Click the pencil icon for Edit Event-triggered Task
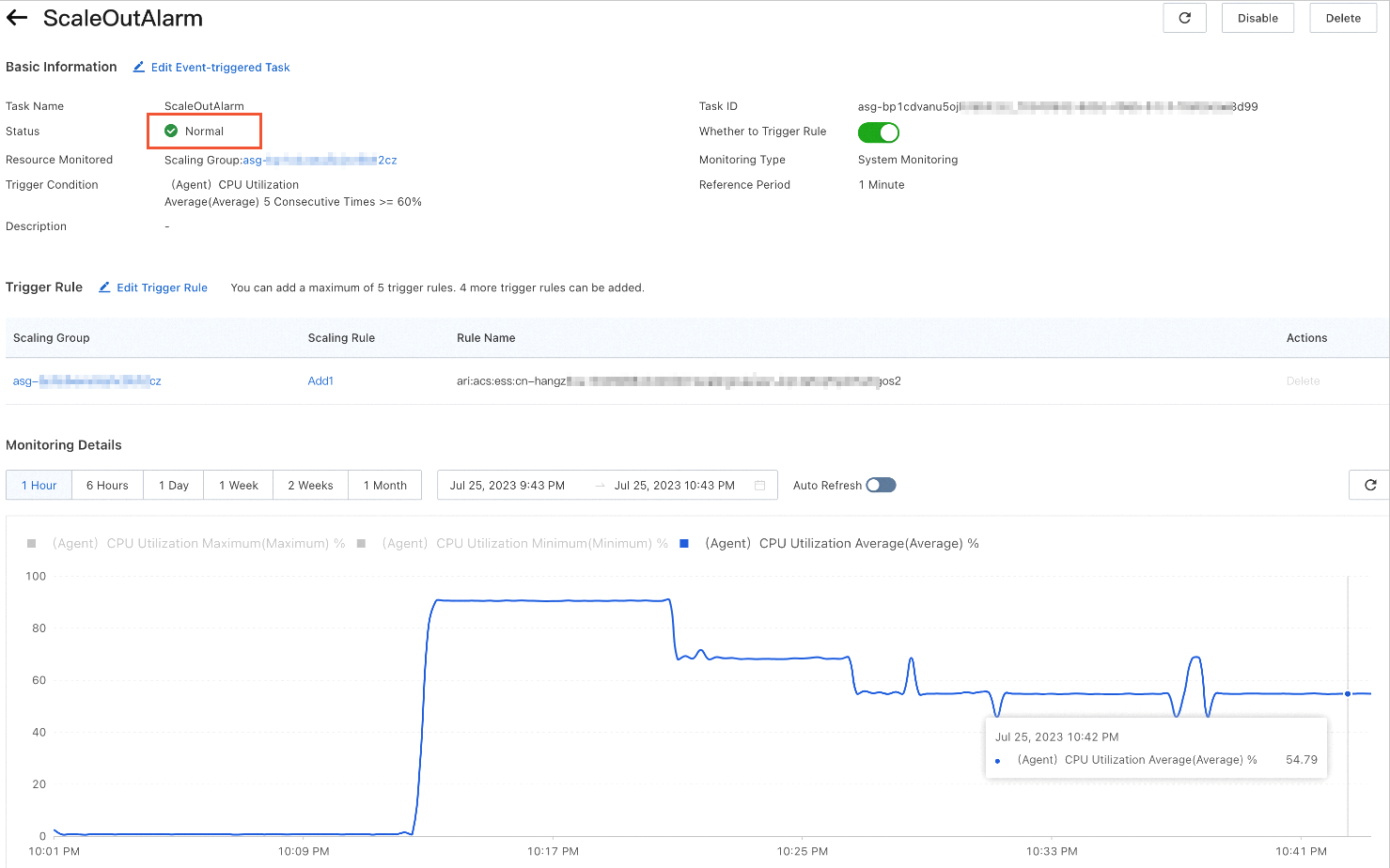The image size is (1390, 868). pos(139,67)
